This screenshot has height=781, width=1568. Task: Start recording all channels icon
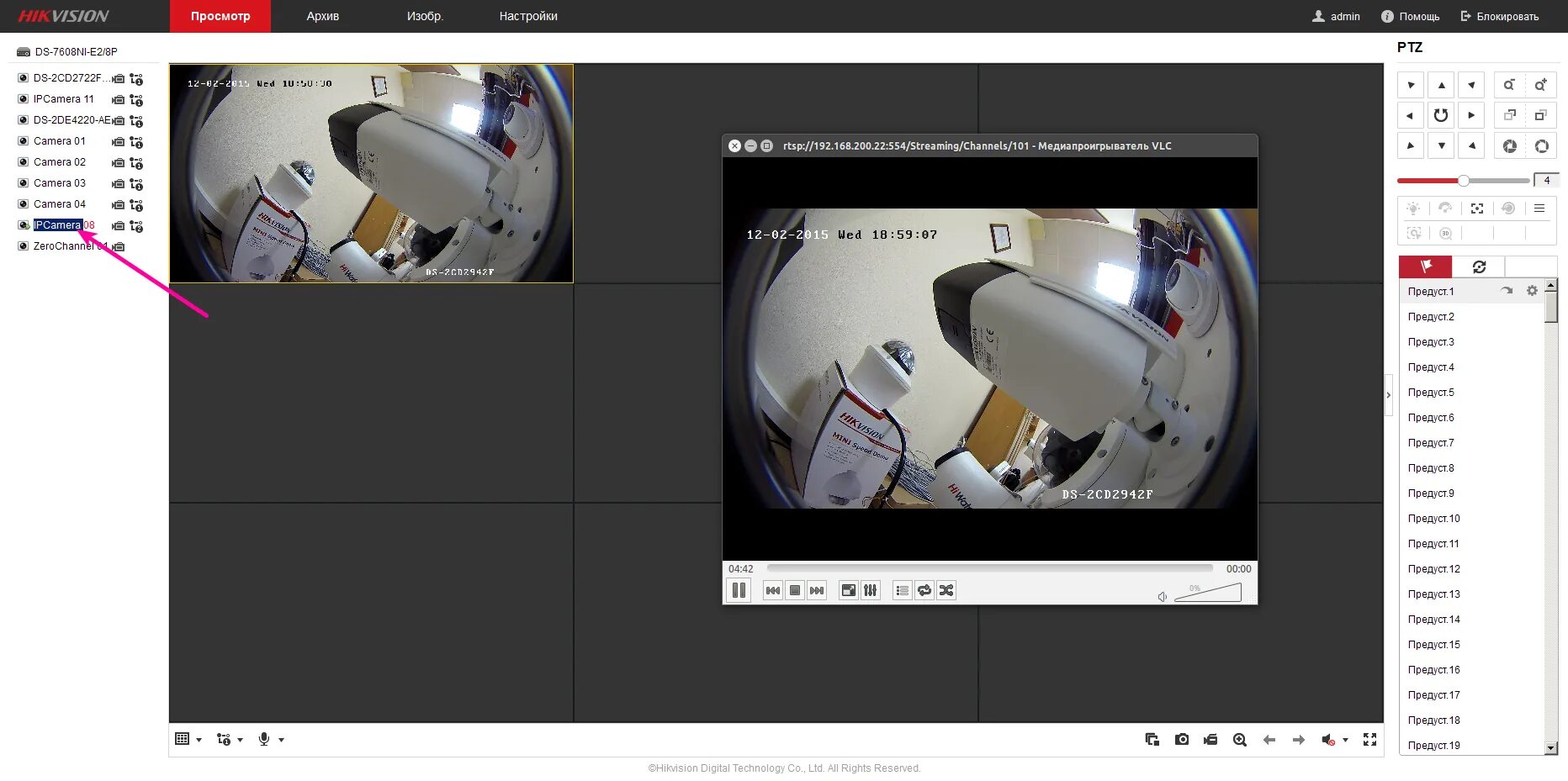[1210, 740]
